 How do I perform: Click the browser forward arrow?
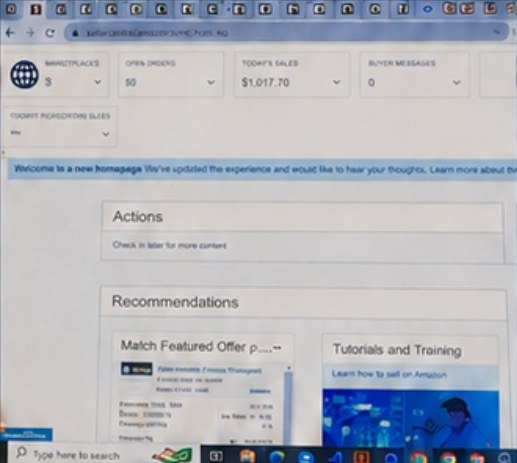(30, 33)
